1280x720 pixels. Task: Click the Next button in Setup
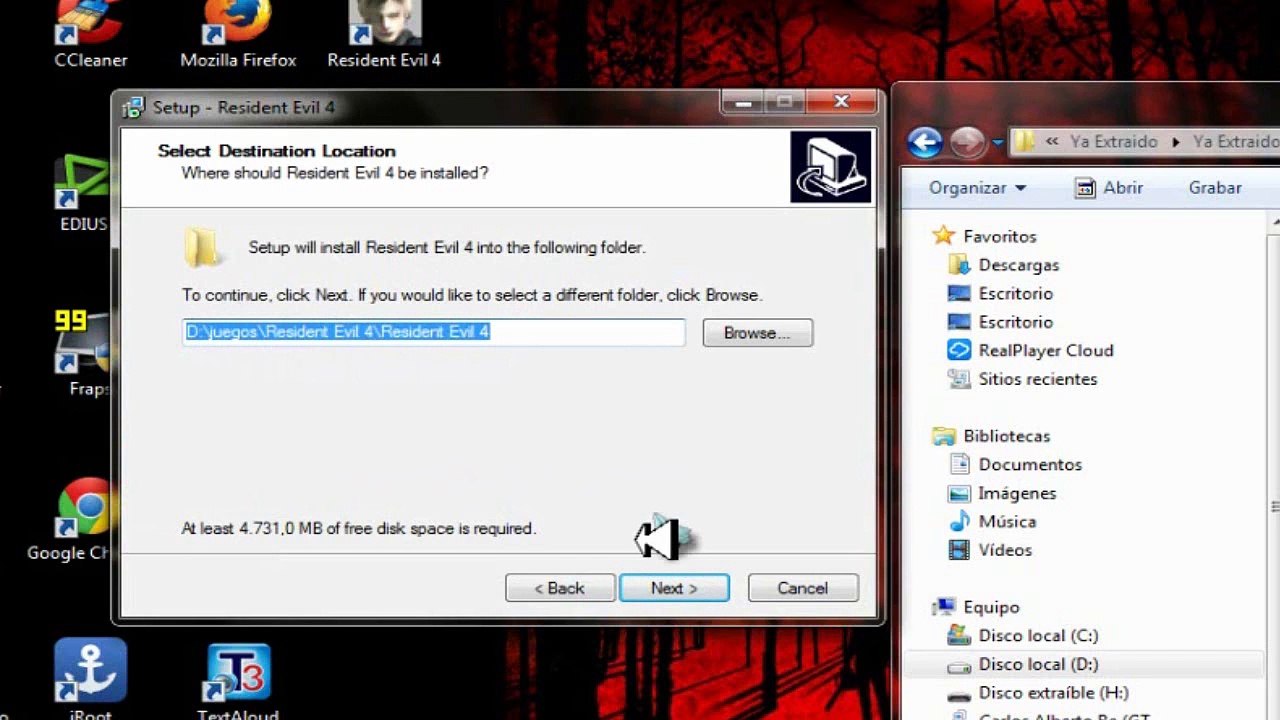(674, 588)
